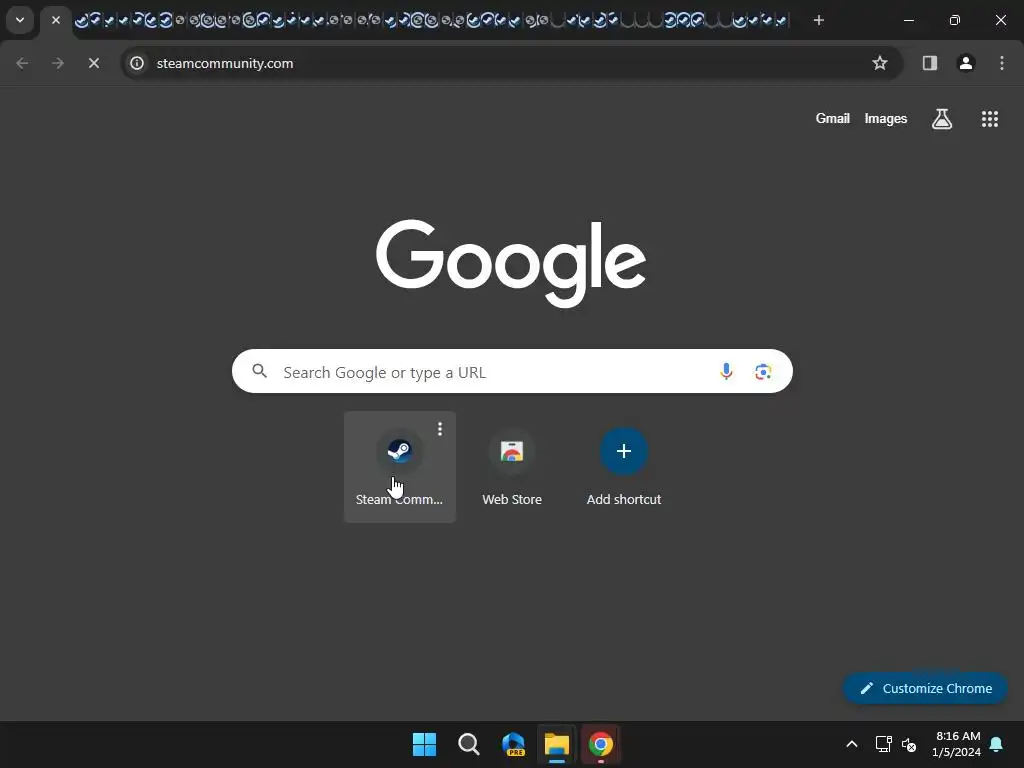This screenshot has width=1024, height=768.
Task: Open the Chrome three-dot menu
Action: click(1002, 63)
